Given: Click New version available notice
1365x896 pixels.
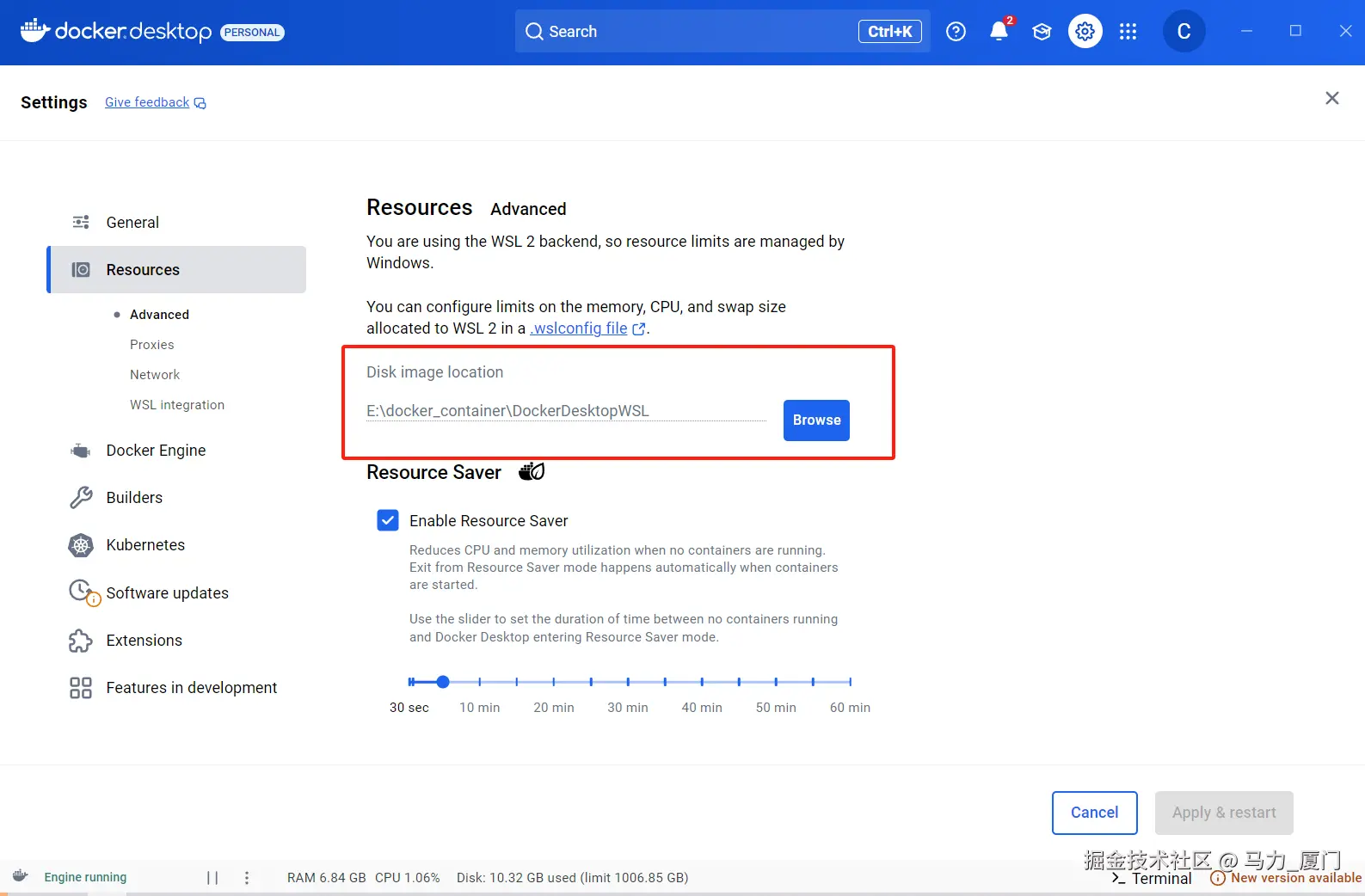Looking at the screenshot, I should tap(1286, 878).
